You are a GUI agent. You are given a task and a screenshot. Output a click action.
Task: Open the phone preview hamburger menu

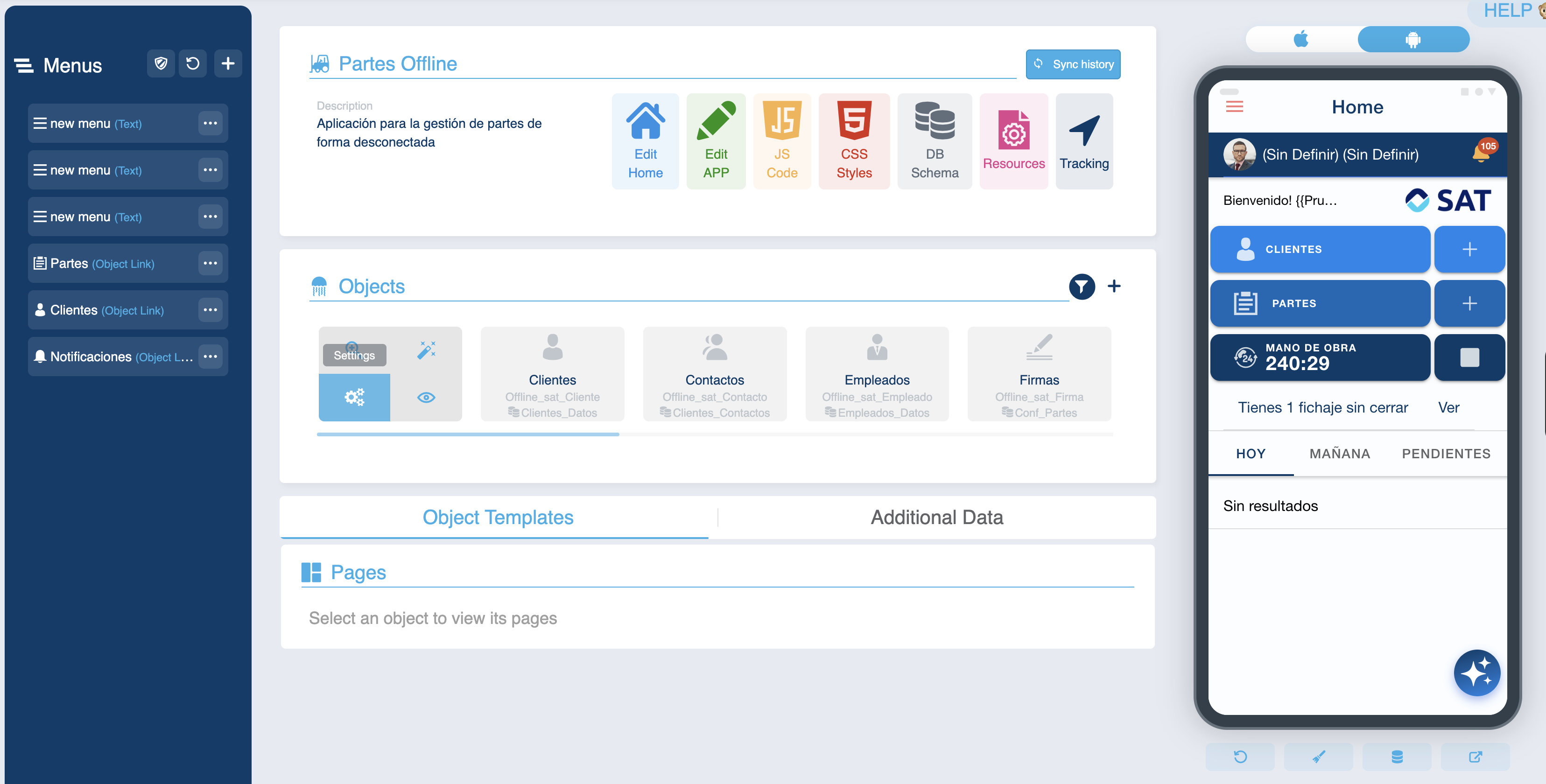(x=1234, y=107)
